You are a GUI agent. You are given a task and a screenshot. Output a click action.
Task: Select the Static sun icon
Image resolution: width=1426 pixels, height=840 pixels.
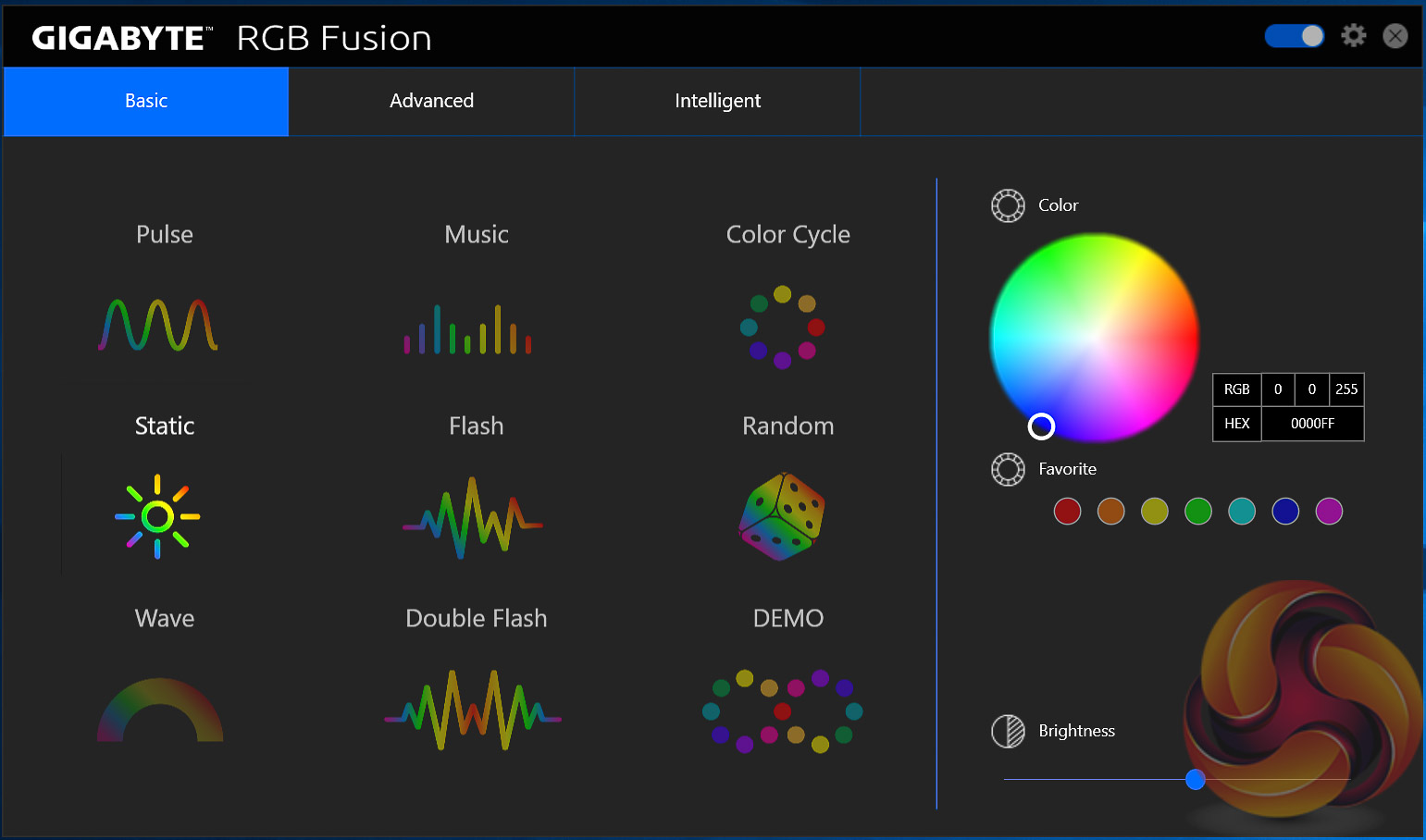pos(157,516)
